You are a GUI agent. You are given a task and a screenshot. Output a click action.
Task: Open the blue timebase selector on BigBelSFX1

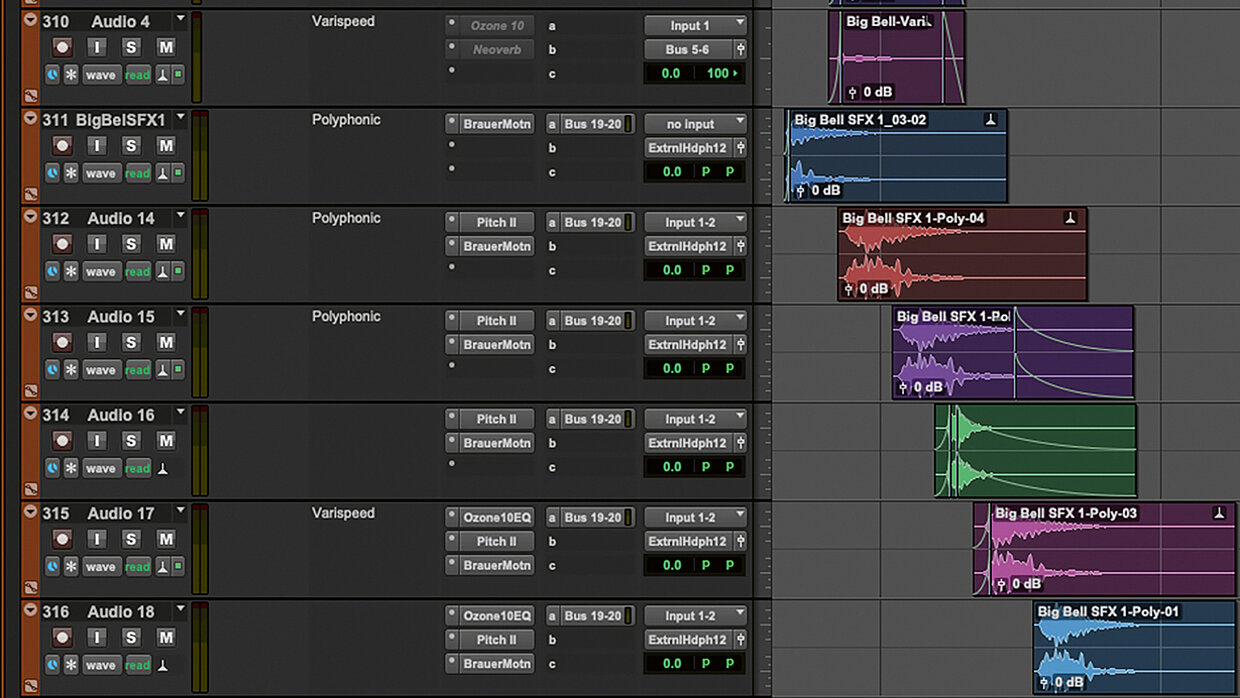pos(52,173)
